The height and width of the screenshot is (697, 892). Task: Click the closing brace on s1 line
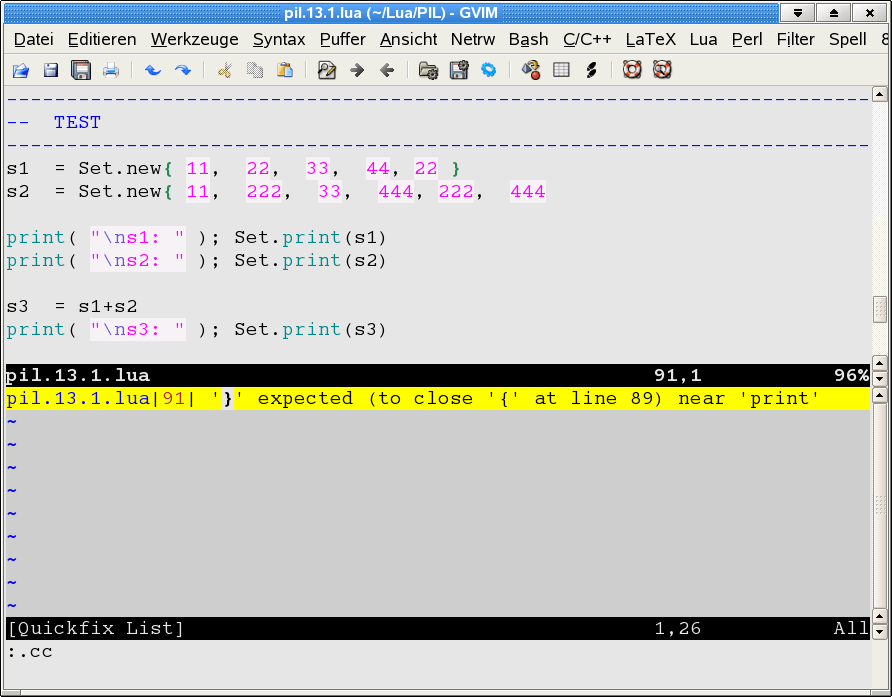pos(456,169)
